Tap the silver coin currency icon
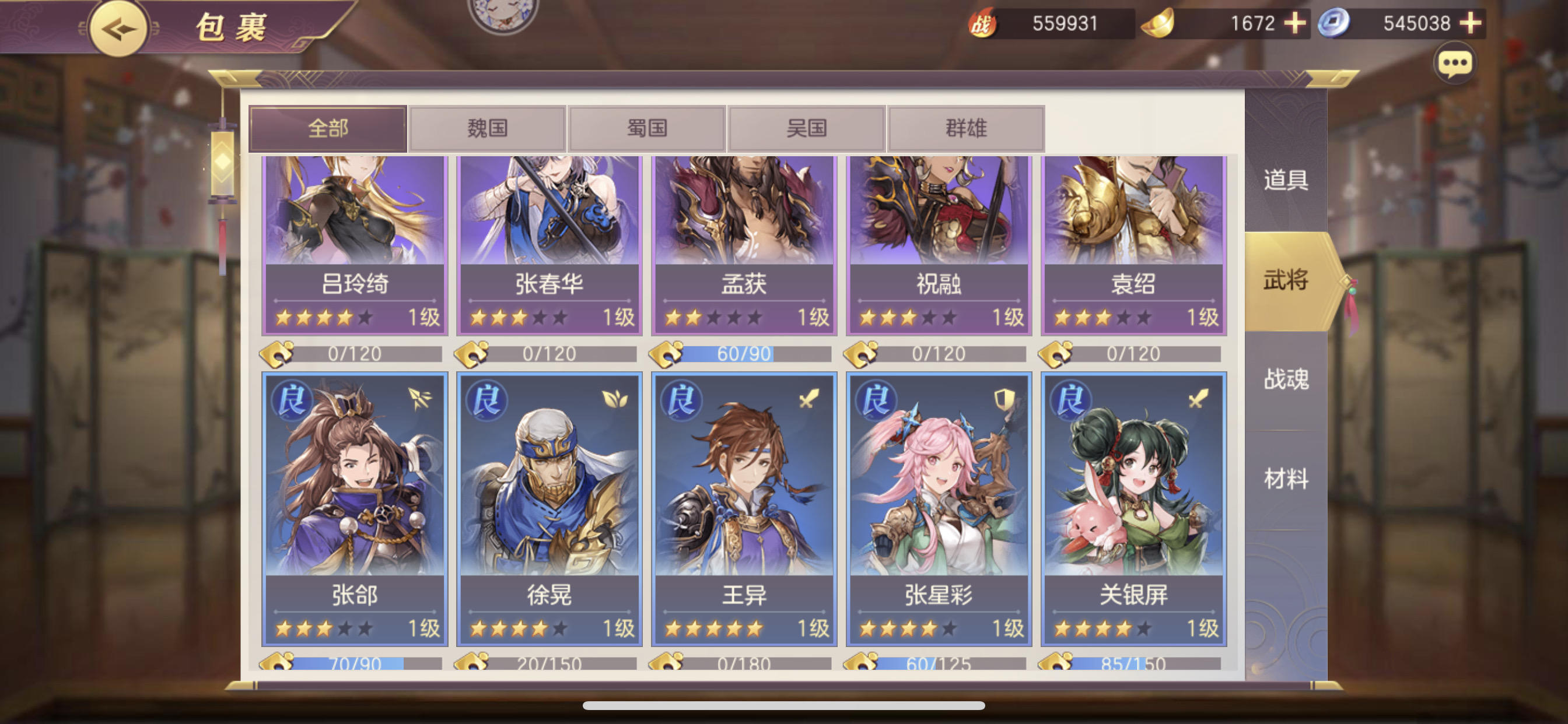The height and width of the screenshot is (724, 1568). [1333, 24]
